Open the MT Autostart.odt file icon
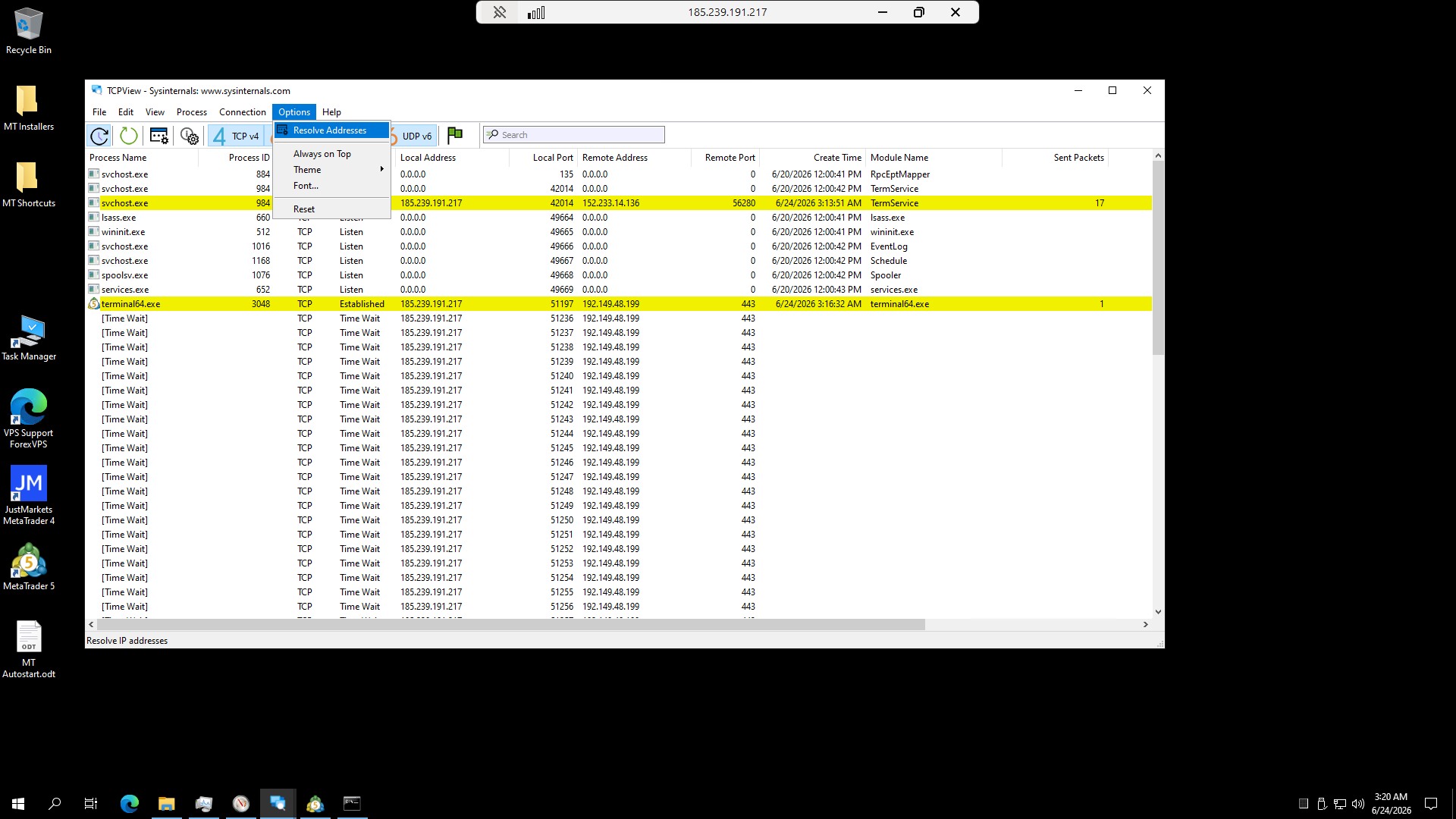The width and height of the screenshot is (1456, 819). (29, 650)
